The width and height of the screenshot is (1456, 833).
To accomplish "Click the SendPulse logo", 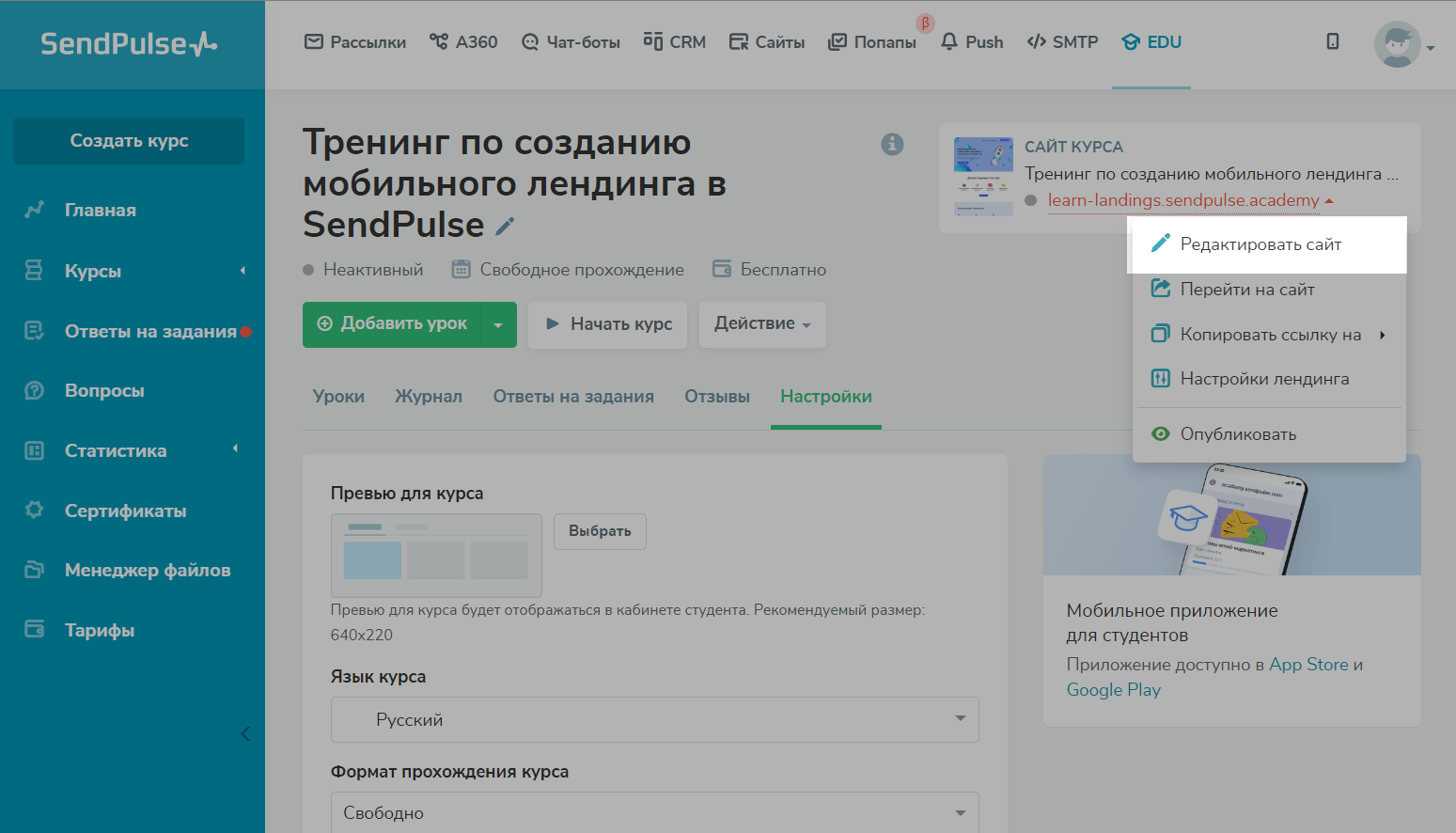I will [x=129, y=43].
